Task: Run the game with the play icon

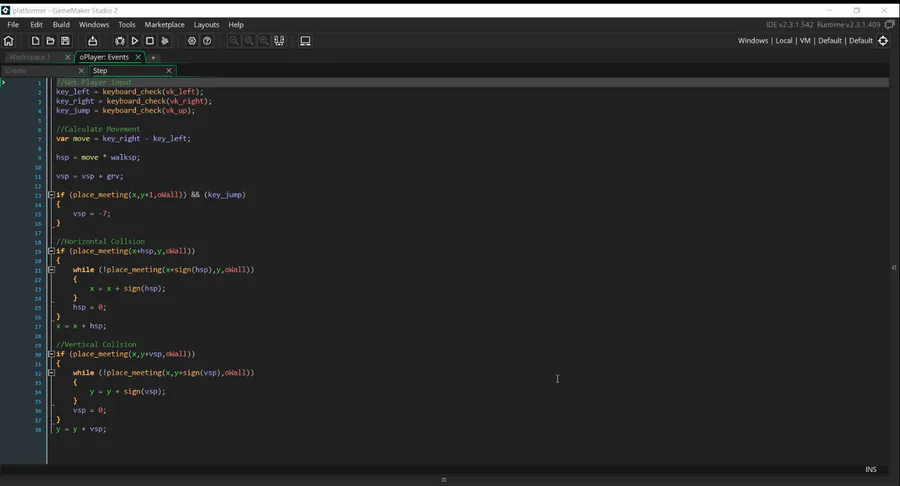Action: pyautogui.click(x=135, y=41)
